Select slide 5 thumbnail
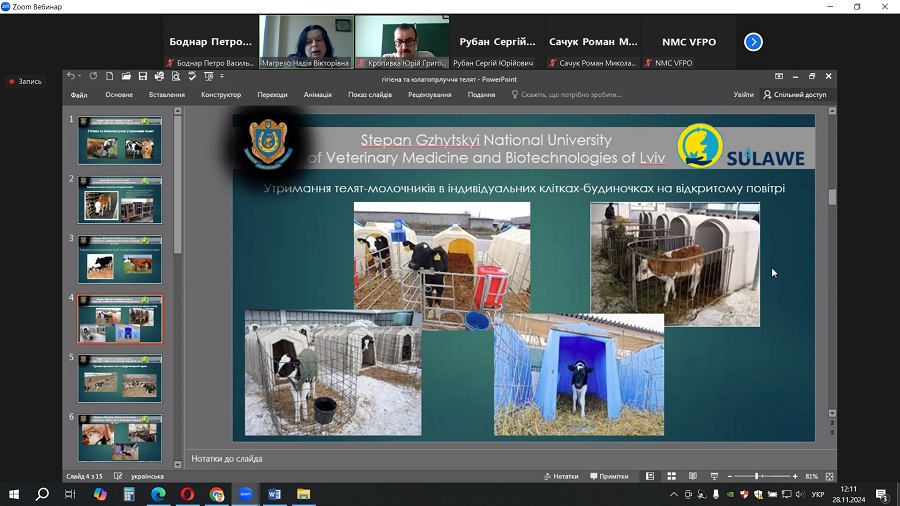 click(x=120, y=379)
